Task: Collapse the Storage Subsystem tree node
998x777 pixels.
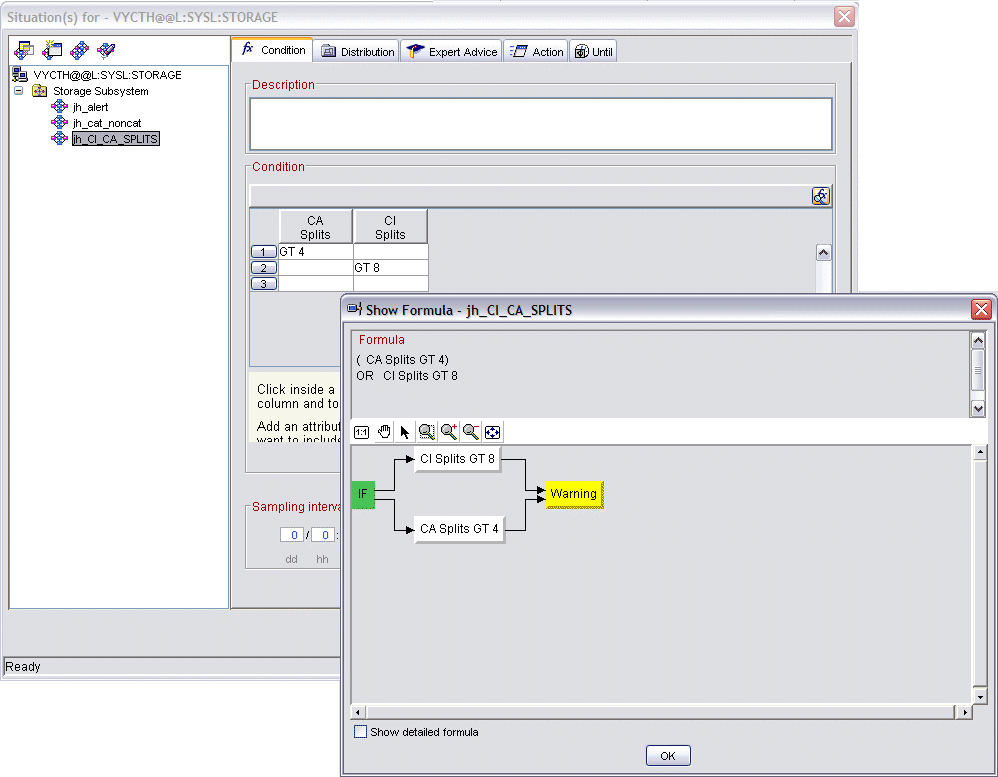Action: coord(18,91)
